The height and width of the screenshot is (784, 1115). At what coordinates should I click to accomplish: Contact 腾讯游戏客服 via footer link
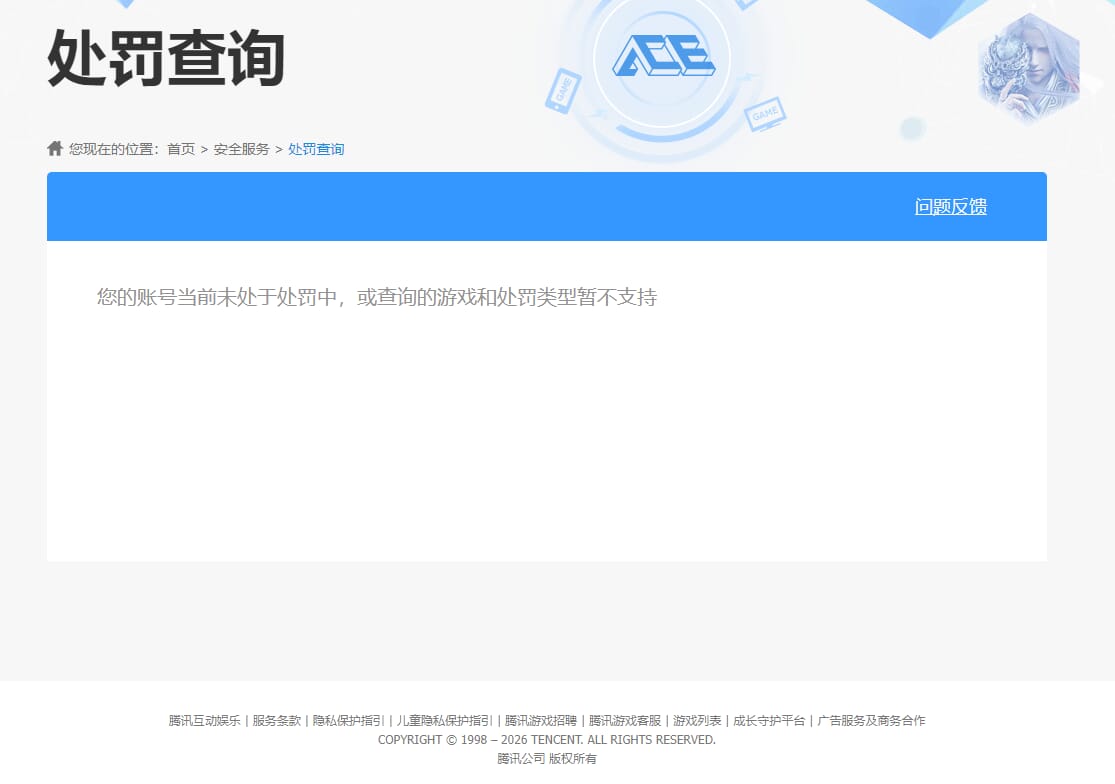(626, 720)
